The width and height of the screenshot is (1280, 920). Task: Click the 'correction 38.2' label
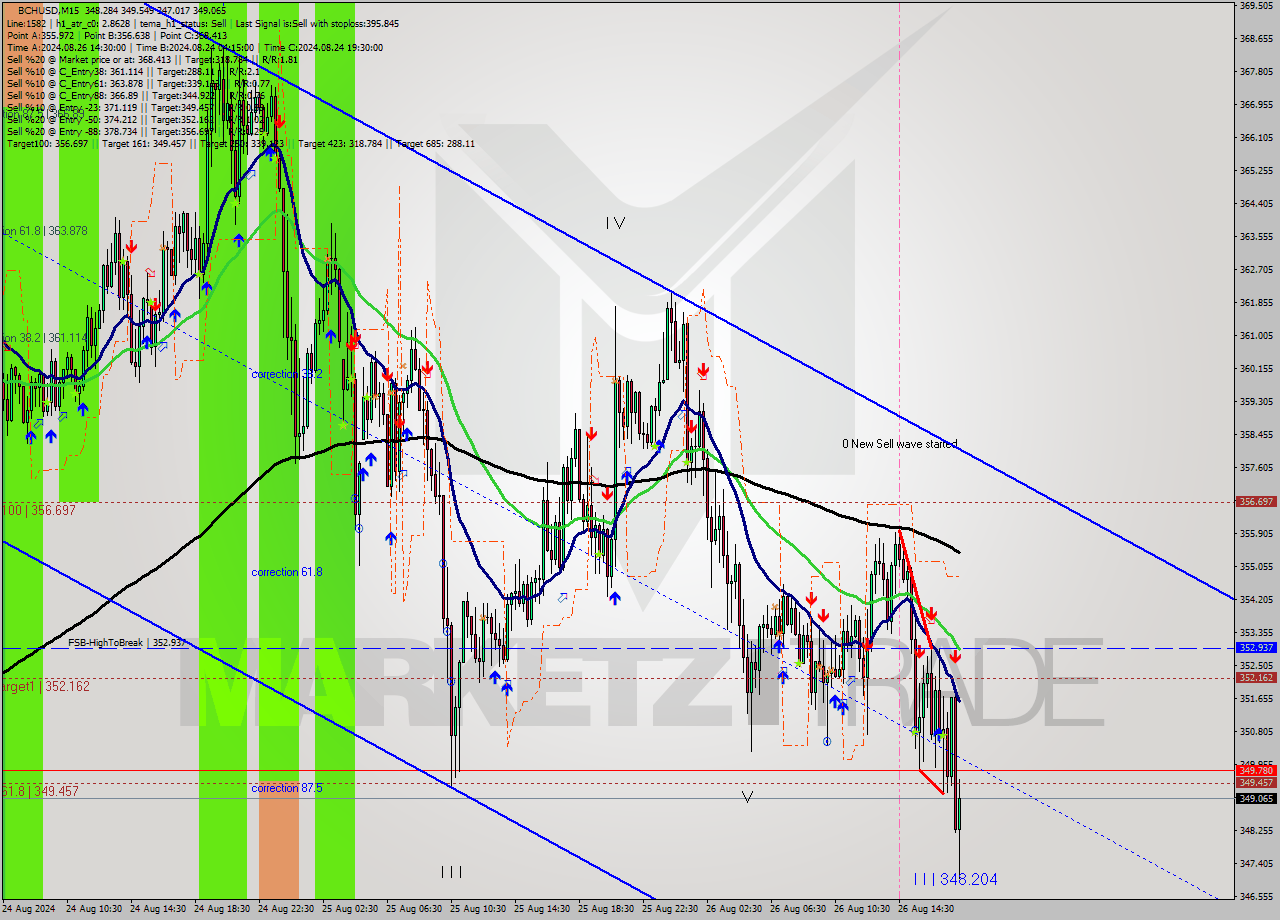click(x=287, y=374)
